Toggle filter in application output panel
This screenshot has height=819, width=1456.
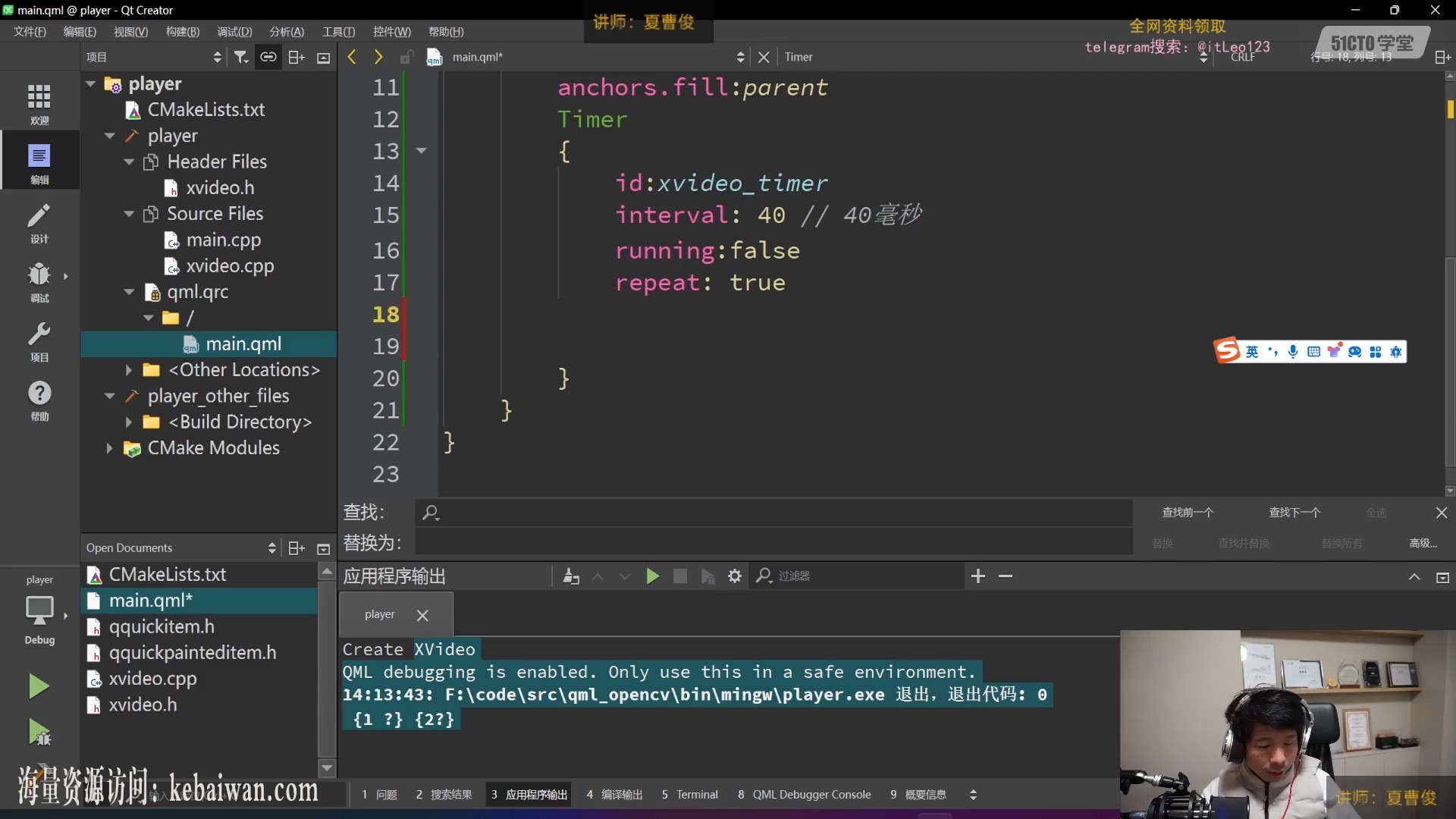tap(764, 576)
